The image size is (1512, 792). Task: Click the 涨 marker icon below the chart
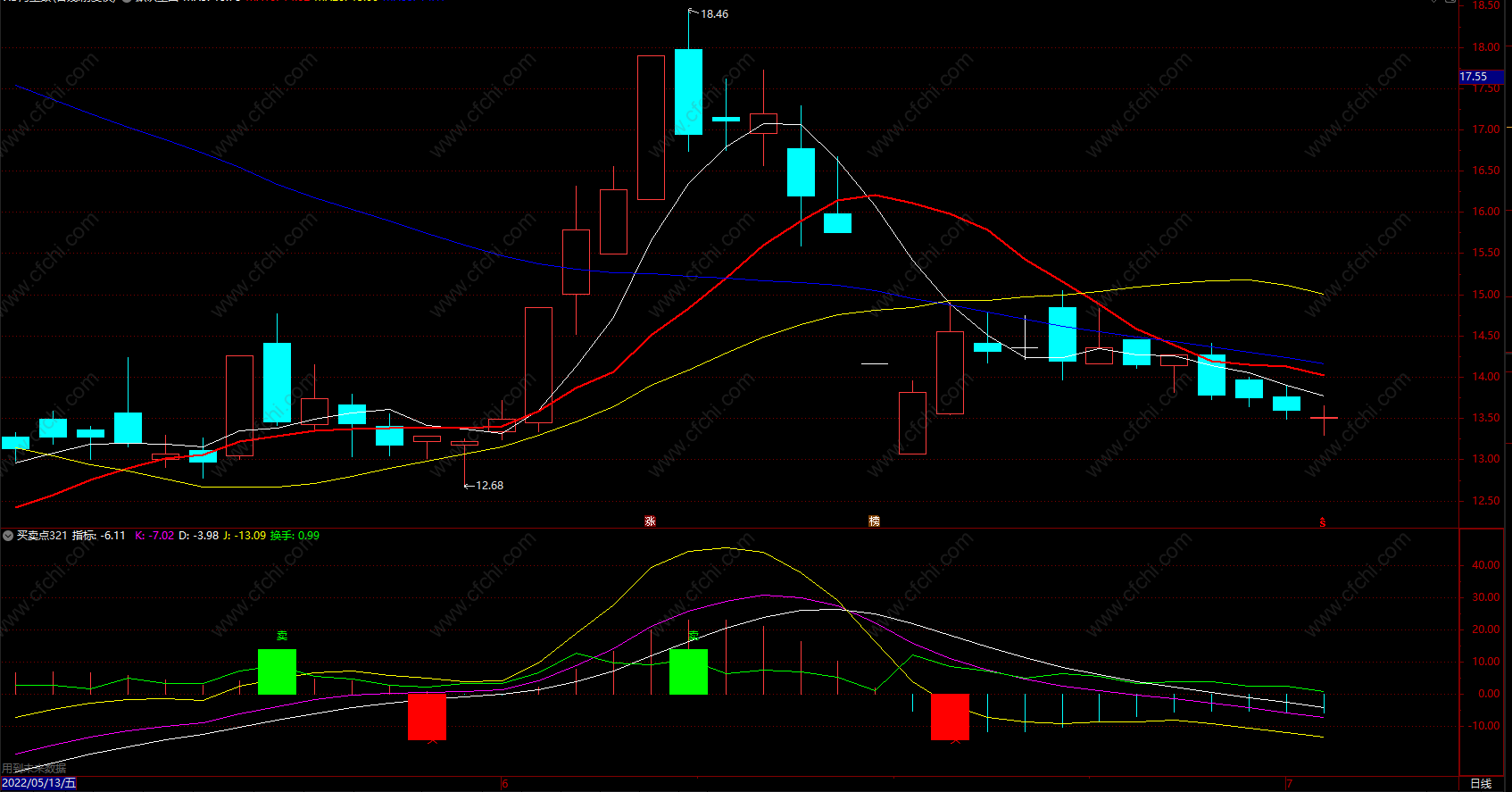tap(650, 521)
